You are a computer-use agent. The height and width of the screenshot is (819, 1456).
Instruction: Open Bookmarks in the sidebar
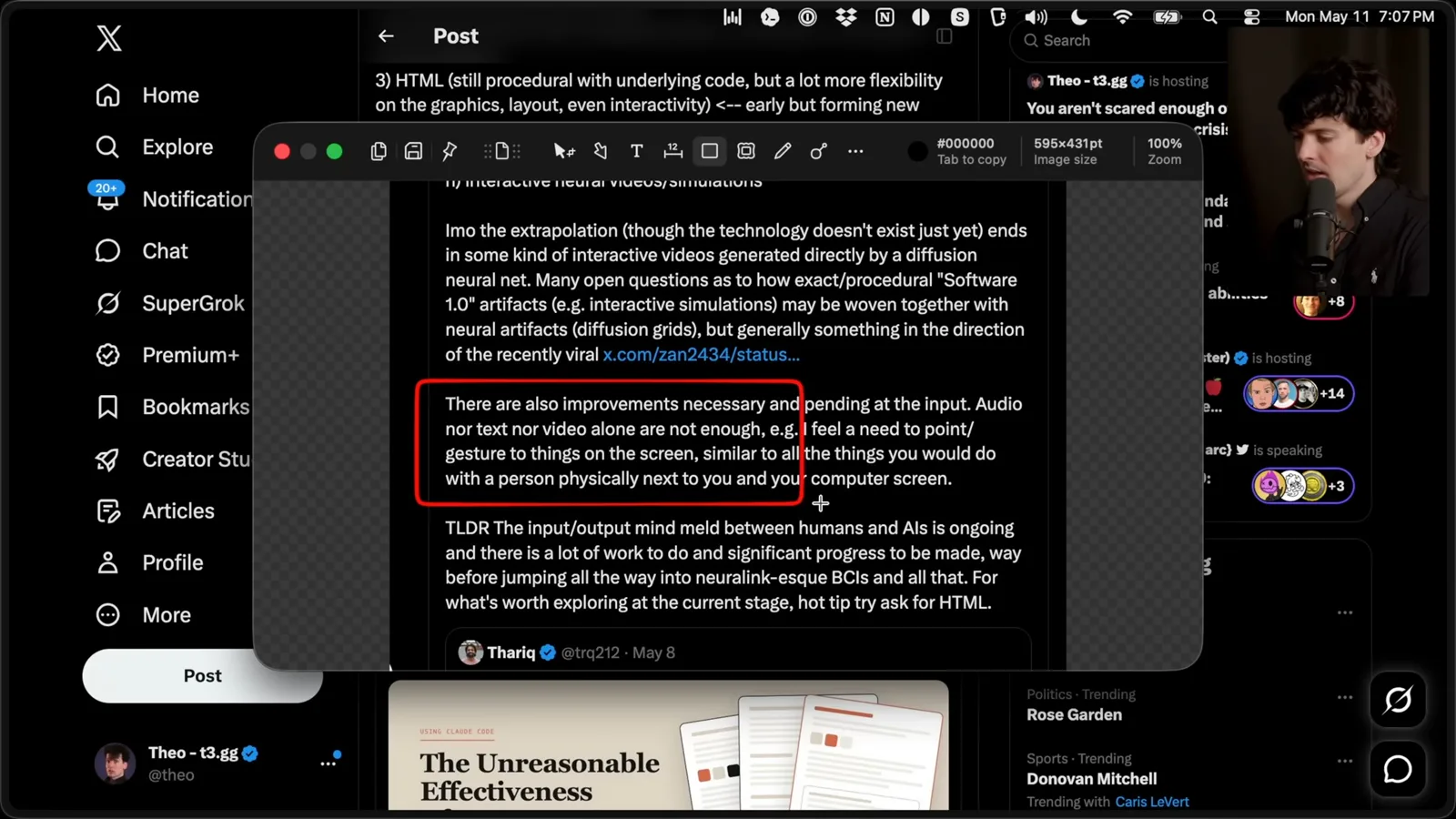173,407
